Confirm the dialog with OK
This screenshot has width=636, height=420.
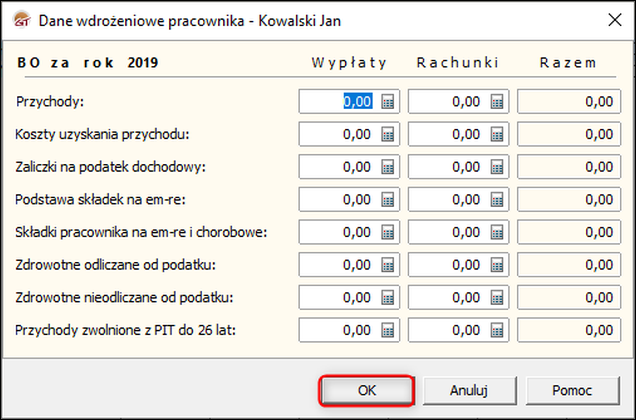[x=365, y=390]
